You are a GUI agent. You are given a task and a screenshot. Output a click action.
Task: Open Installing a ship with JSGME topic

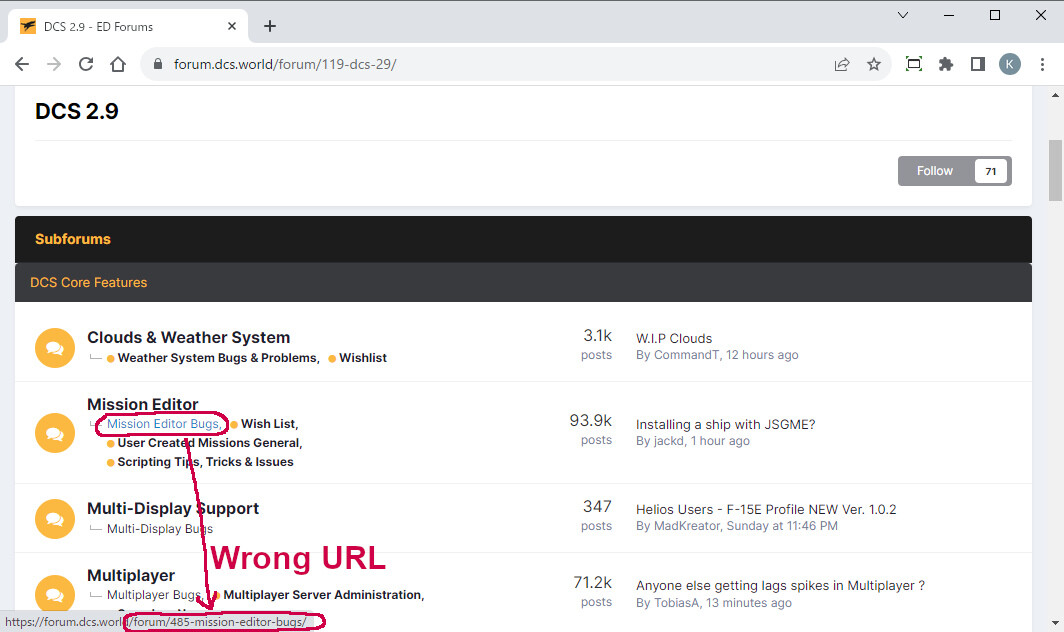click(725, 424)
